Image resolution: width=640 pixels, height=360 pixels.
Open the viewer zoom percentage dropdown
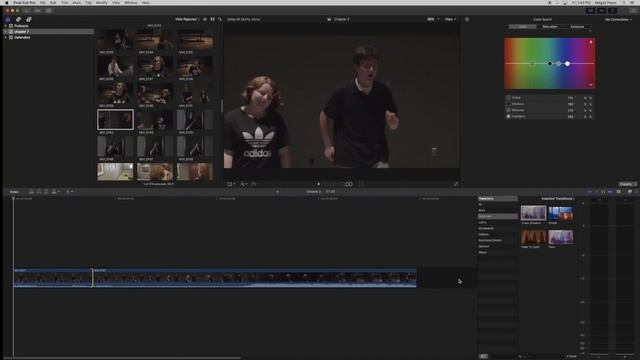coord(433,19)
